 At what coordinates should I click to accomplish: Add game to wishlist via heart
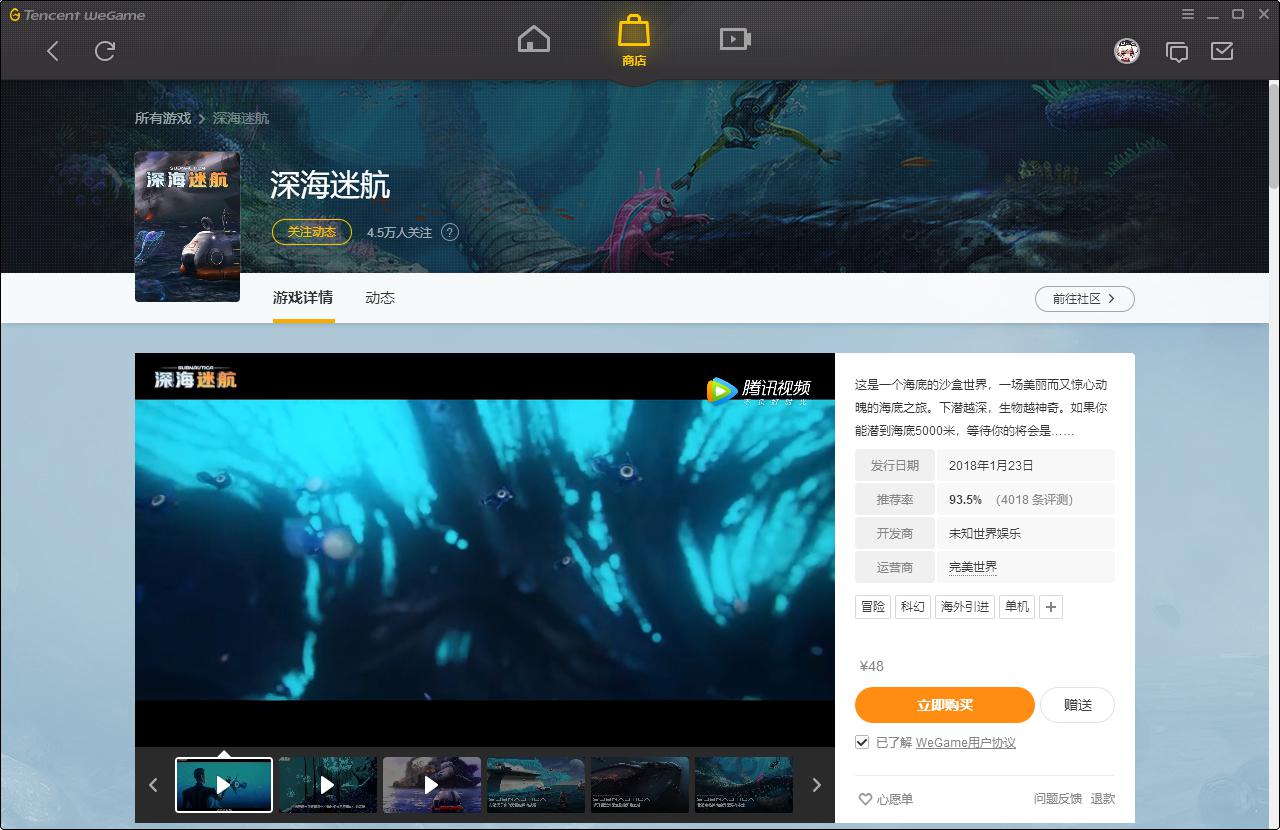tap(866, 799)
